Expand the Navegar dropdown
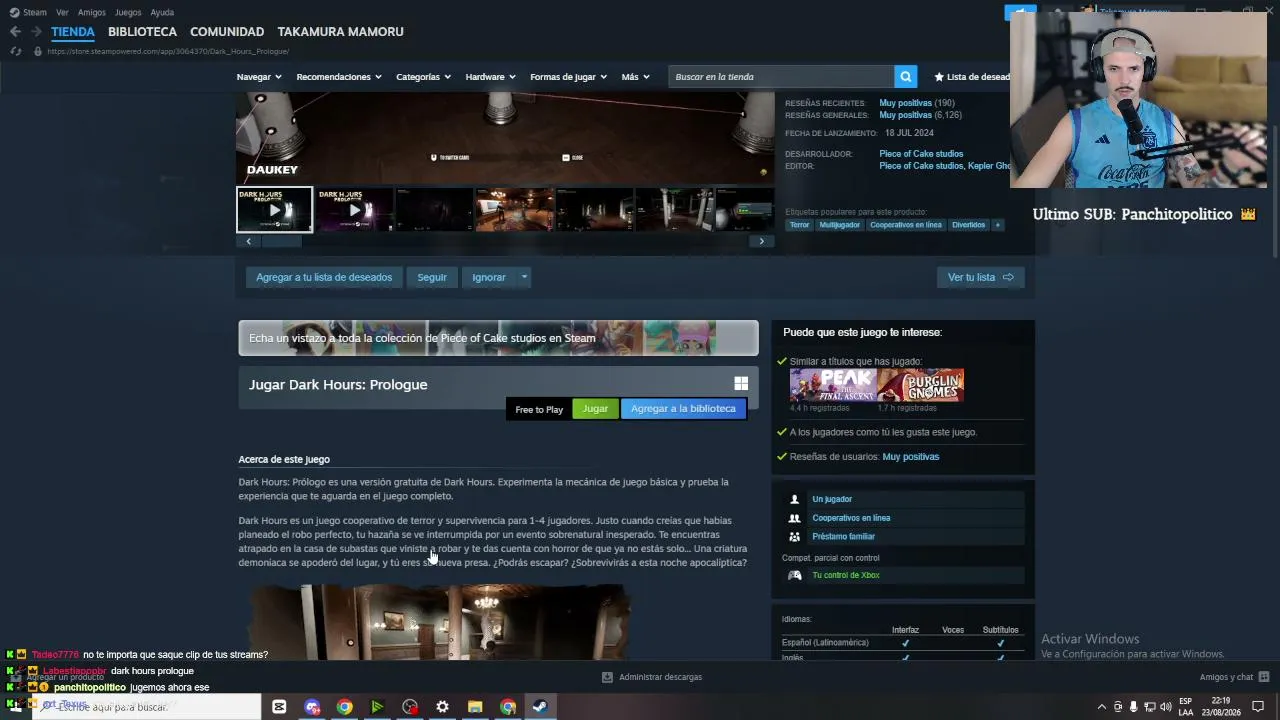The width and height of the screenshot is (1280, 720). [259, 77]
